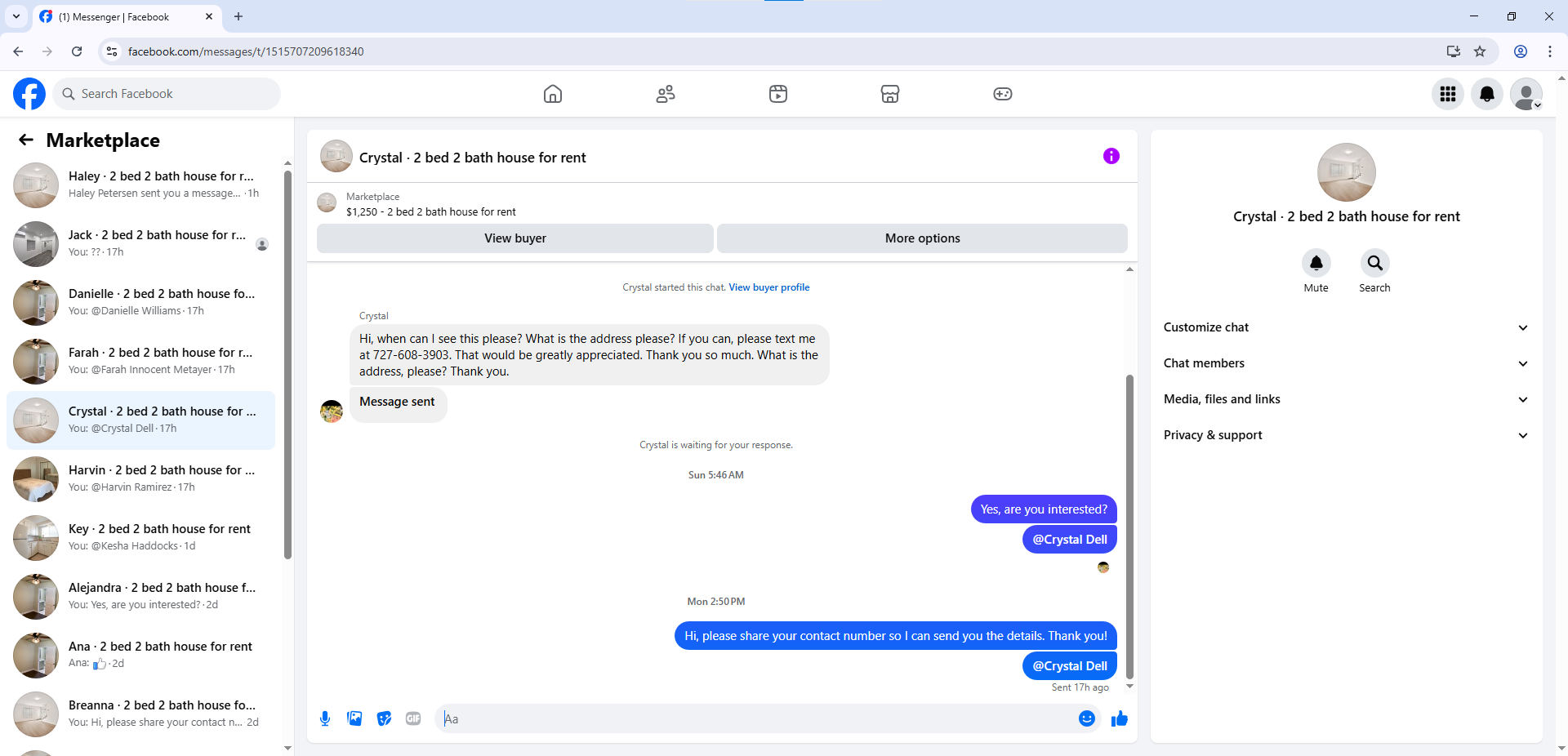The width and height of the screenshot is (1568, 756).
Task: Search in conversation magnifier icon
Action: pos(1375,263)
